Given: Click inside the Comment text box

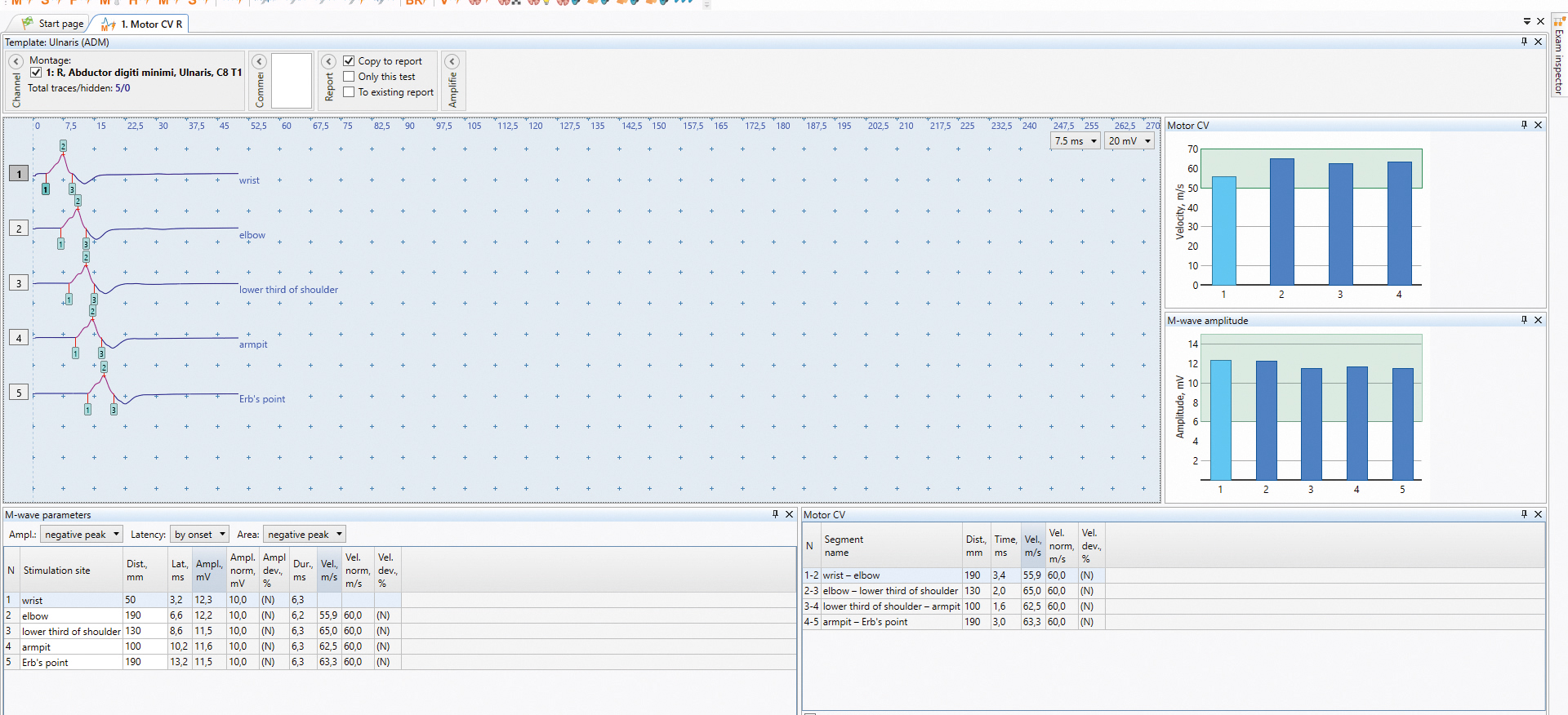Looking at the screenshot, I should (292, 81).
